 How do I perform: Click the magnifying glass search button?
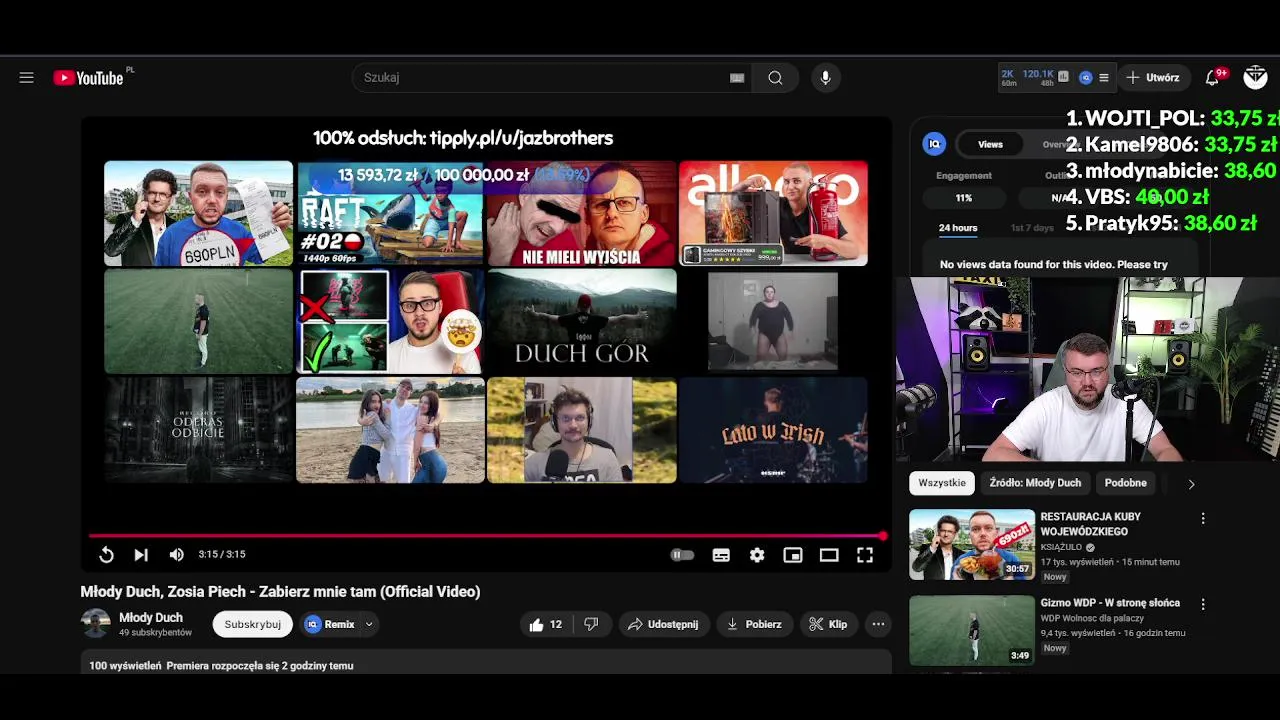point(775,77)
